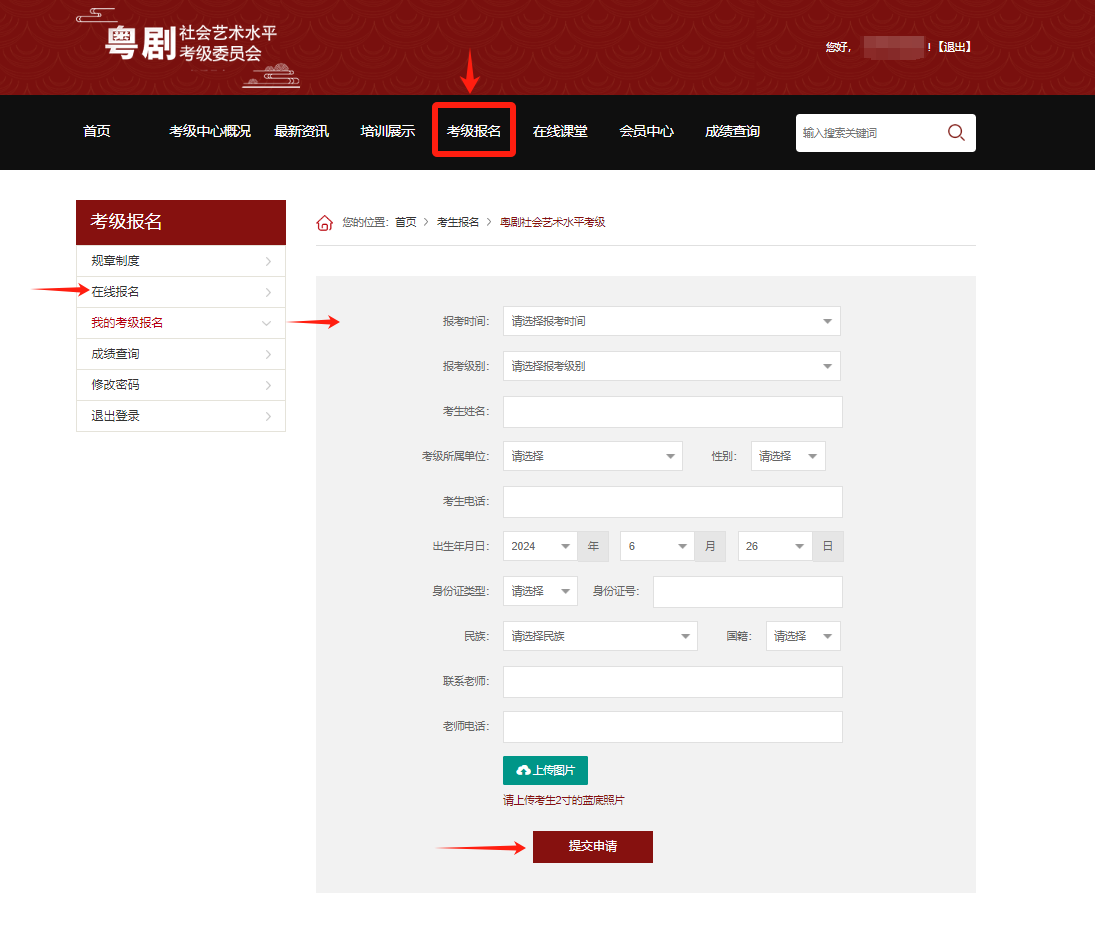Click the 请上传考生2寸的蓝底照片 hint text
The width and height of the screenshot is (1095, 936).
pos(564,800)
